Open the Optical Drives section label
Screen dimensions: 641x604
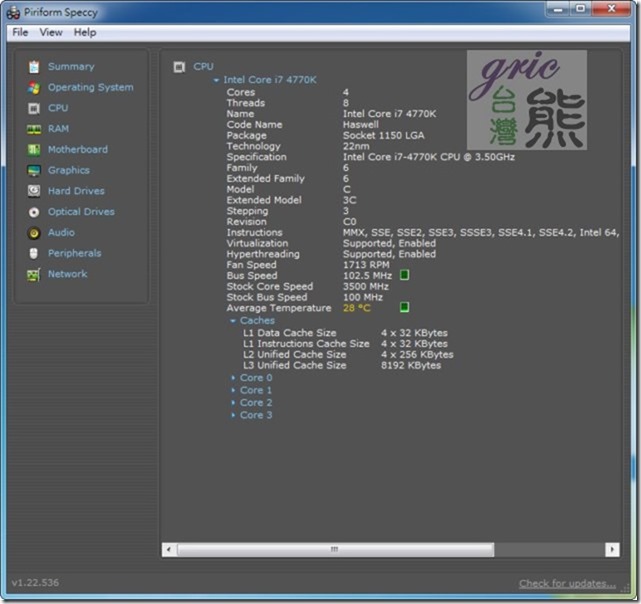coord(81,212)
